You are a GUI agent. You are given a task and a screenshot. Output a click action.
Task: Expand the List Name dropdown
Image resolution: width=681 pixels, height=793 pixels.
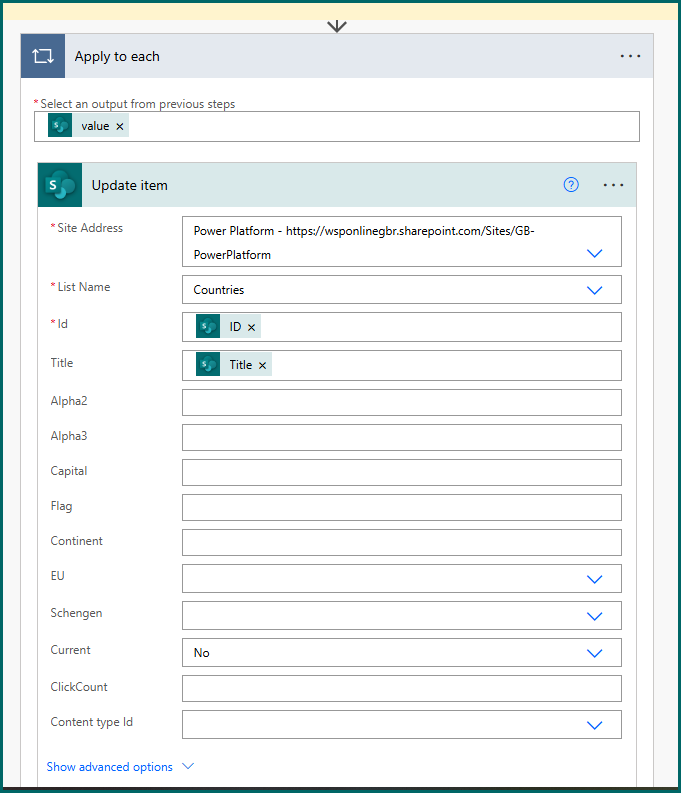point(595,290)
